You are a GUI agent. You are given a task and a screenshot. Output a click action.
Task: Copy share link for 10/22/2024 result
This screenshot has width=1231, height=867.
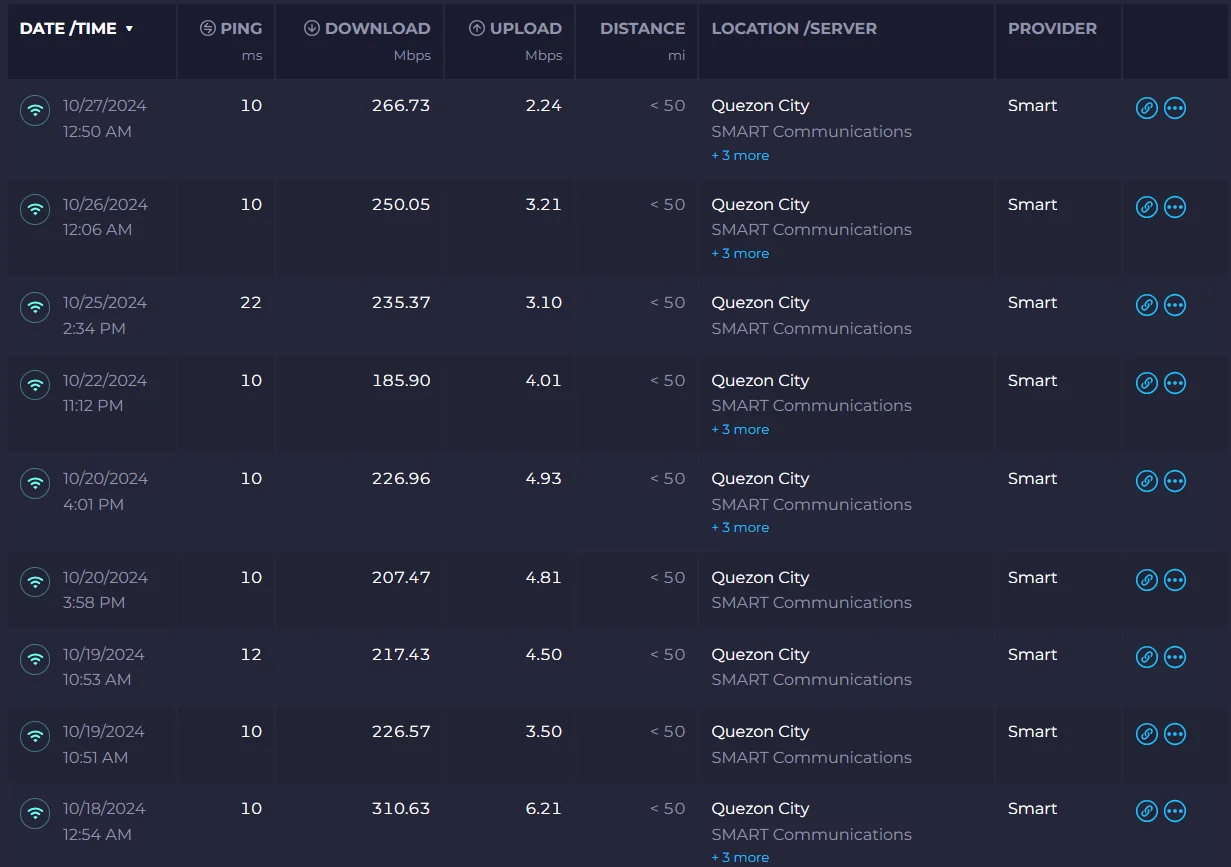point(1147,383)
